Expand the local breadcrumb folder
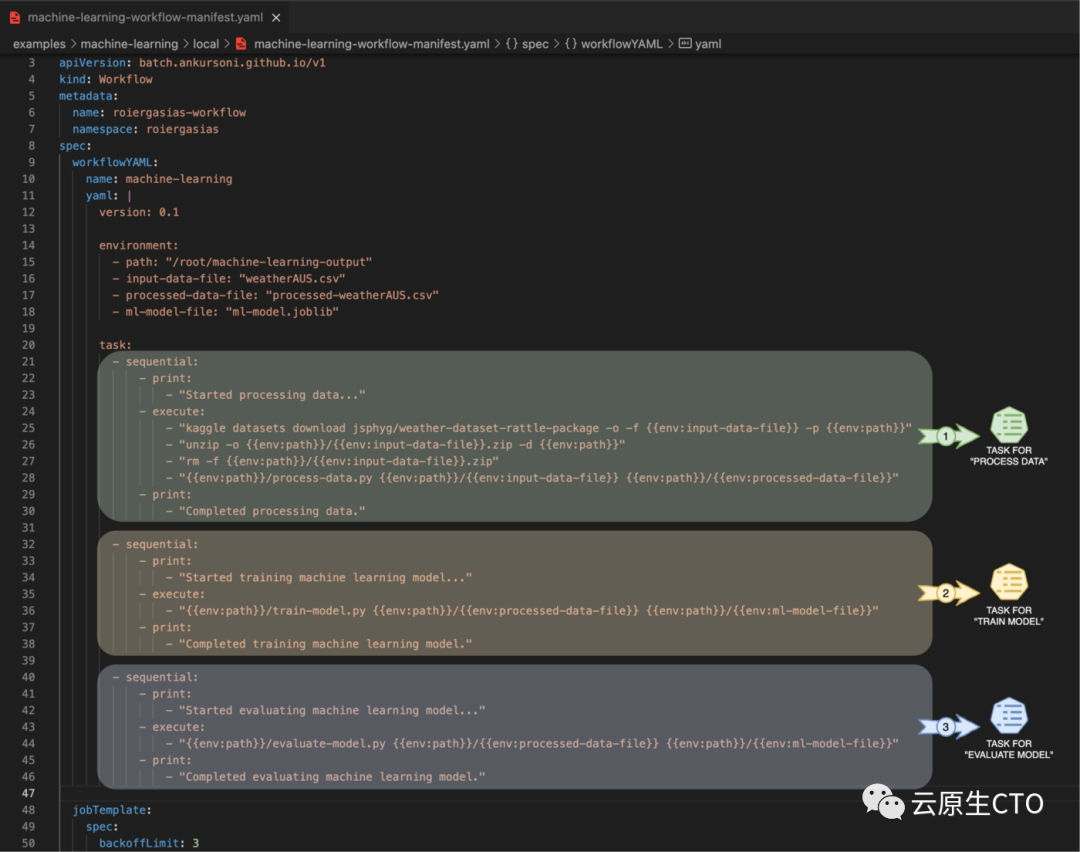This screenshot has width=1080, height=852. pos(206,44)
